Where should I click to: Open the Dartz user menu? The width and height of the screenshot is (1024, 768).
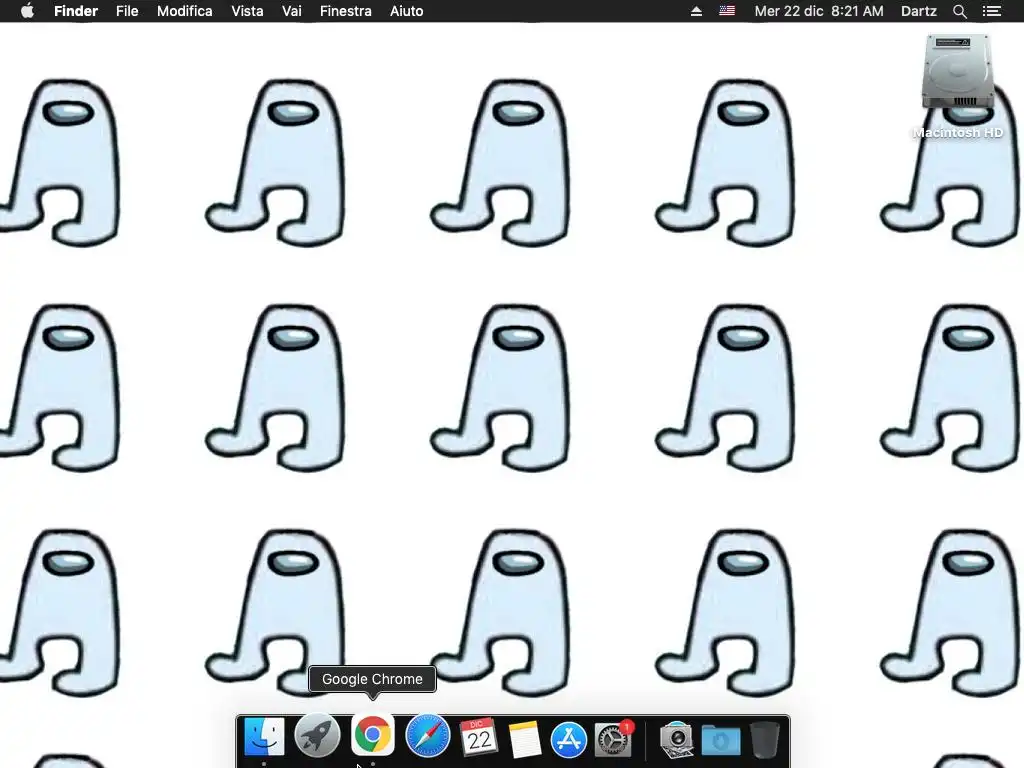919,11
